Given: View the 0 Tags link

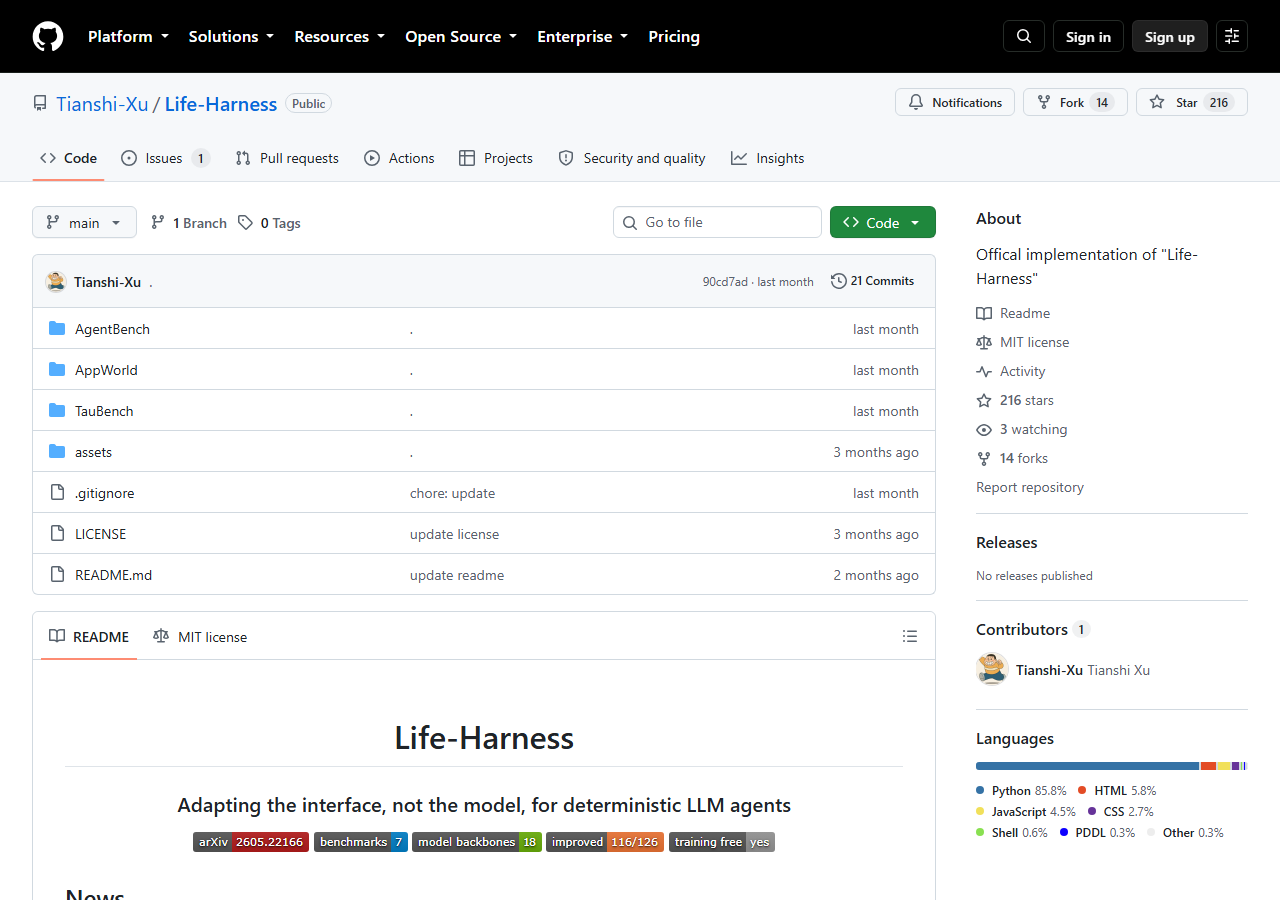Looking at the screenshot, I should coord(270,223).
